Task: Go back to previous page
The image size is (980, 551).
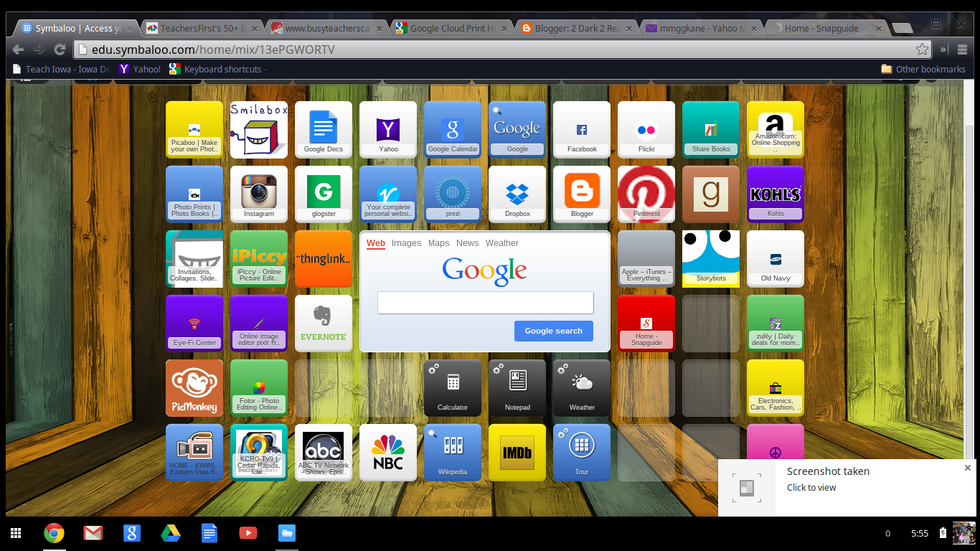Action: [18, 49]
